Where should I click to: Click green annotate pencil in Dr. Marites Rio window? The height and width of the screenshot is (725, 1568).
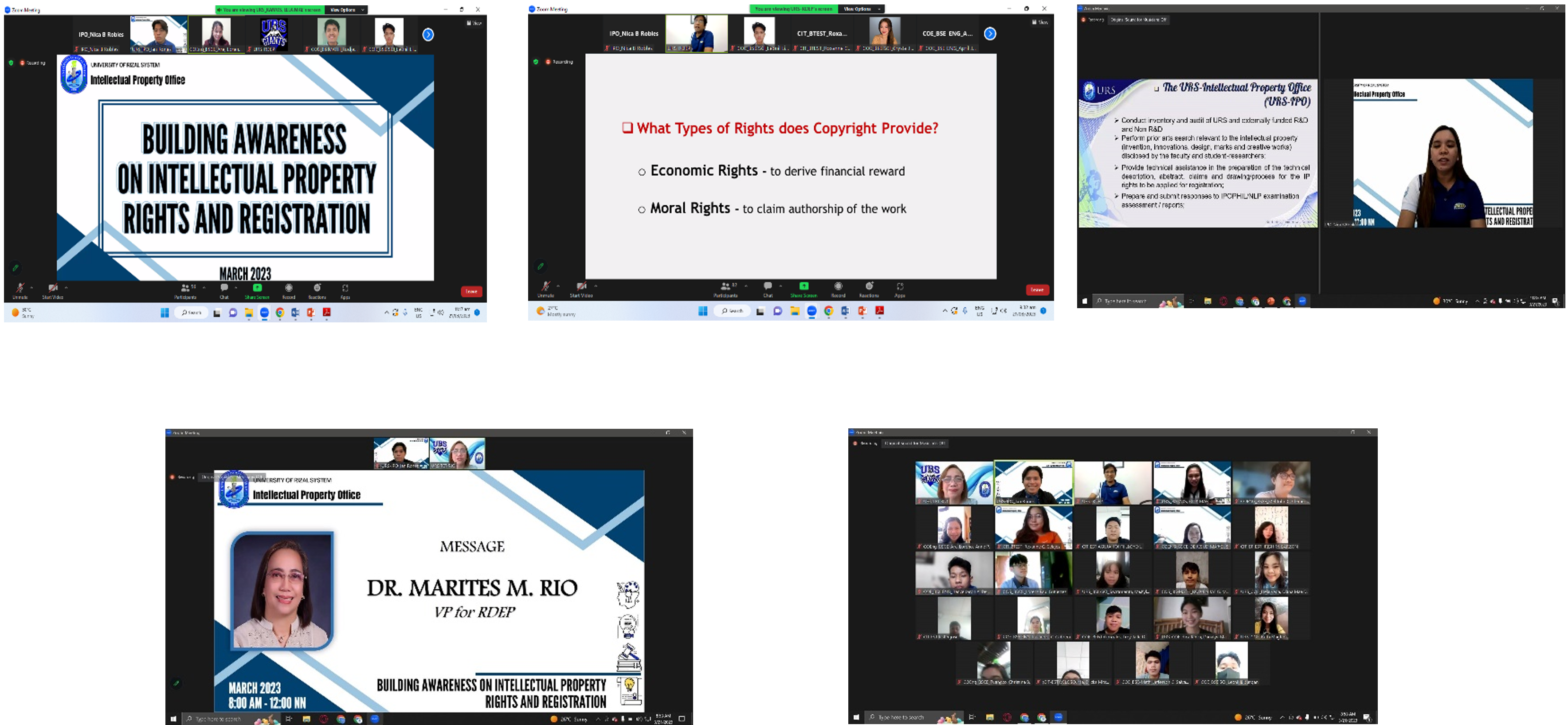click(x=176, y=683)
